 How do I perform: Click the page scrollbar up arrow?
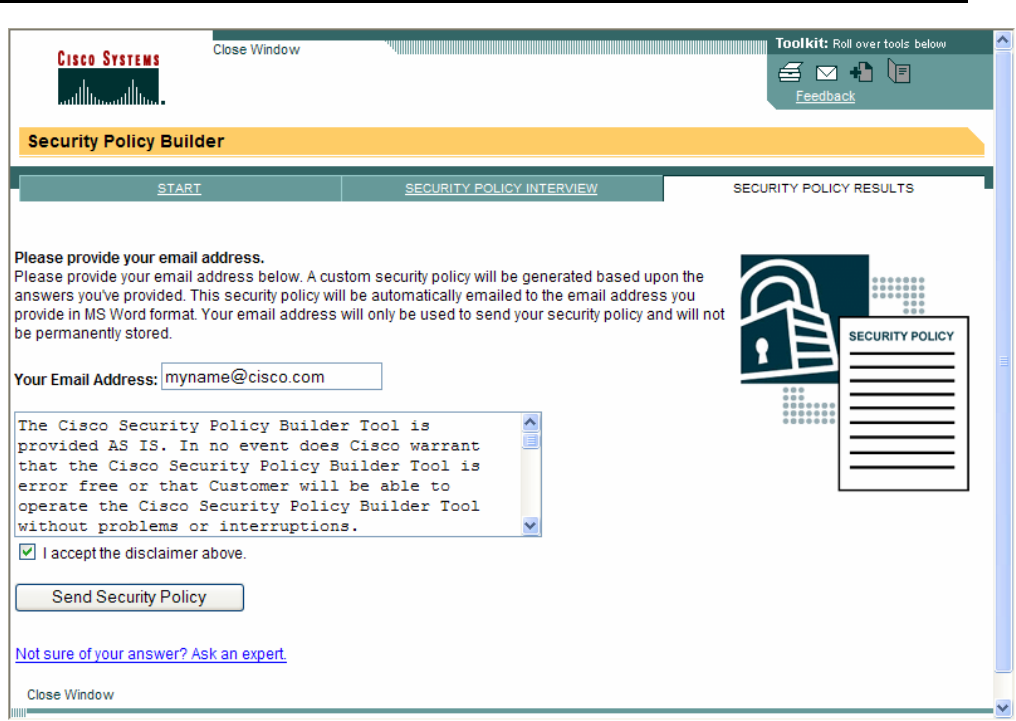[1003, 40]
